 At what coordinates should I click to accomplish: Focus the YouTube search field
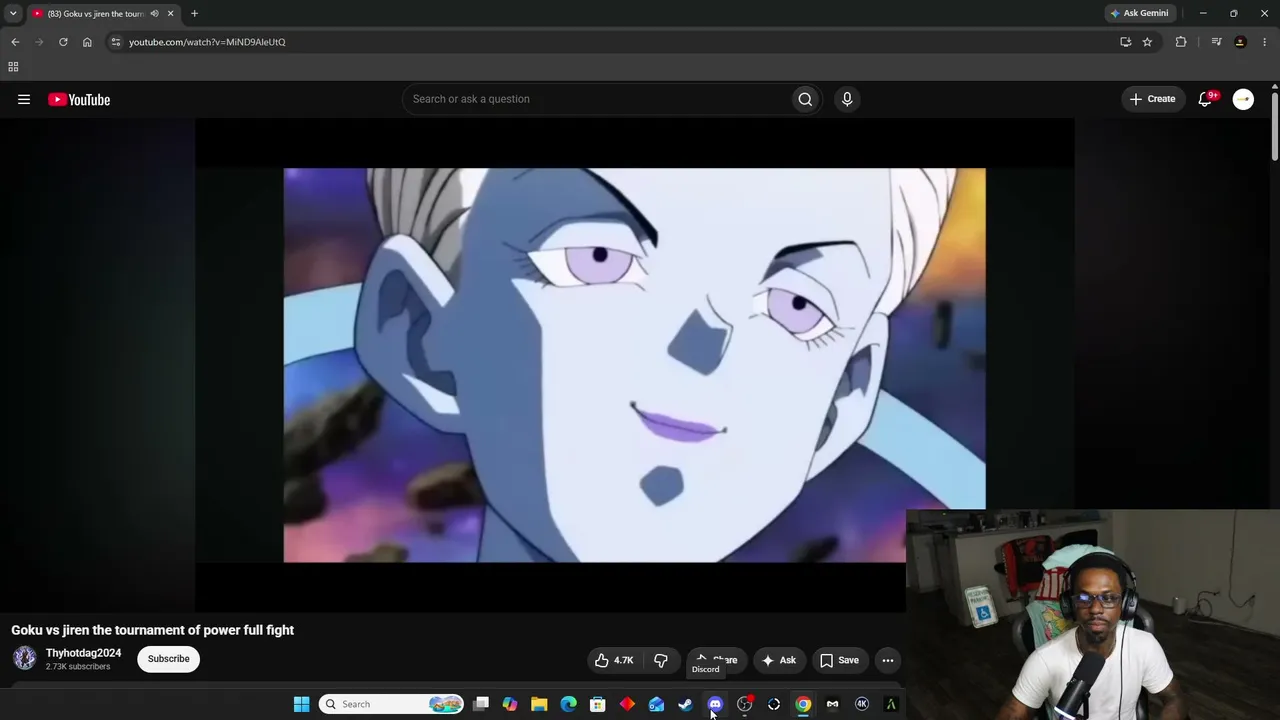point(596,99)
